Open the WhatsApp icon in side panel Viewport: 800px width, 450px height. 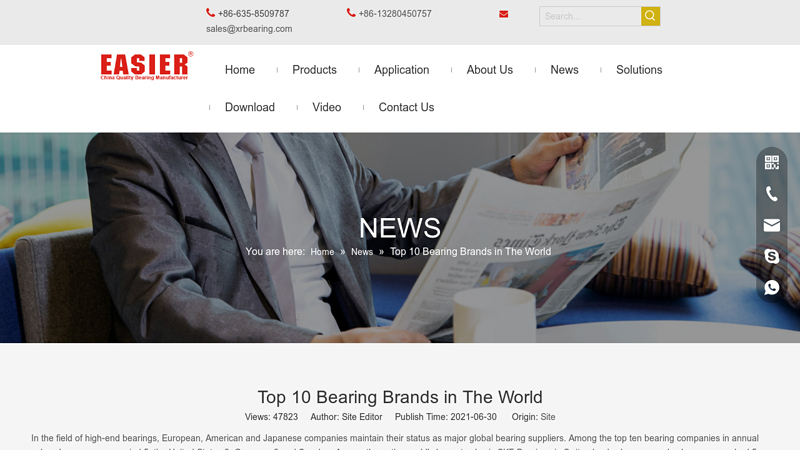pyautogui.click(x=771, y=287)
